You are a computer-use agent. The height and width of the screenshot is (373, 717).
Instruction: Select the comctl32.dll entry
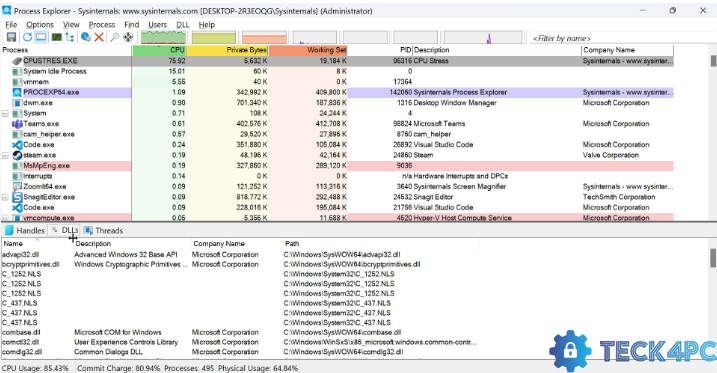240,342
